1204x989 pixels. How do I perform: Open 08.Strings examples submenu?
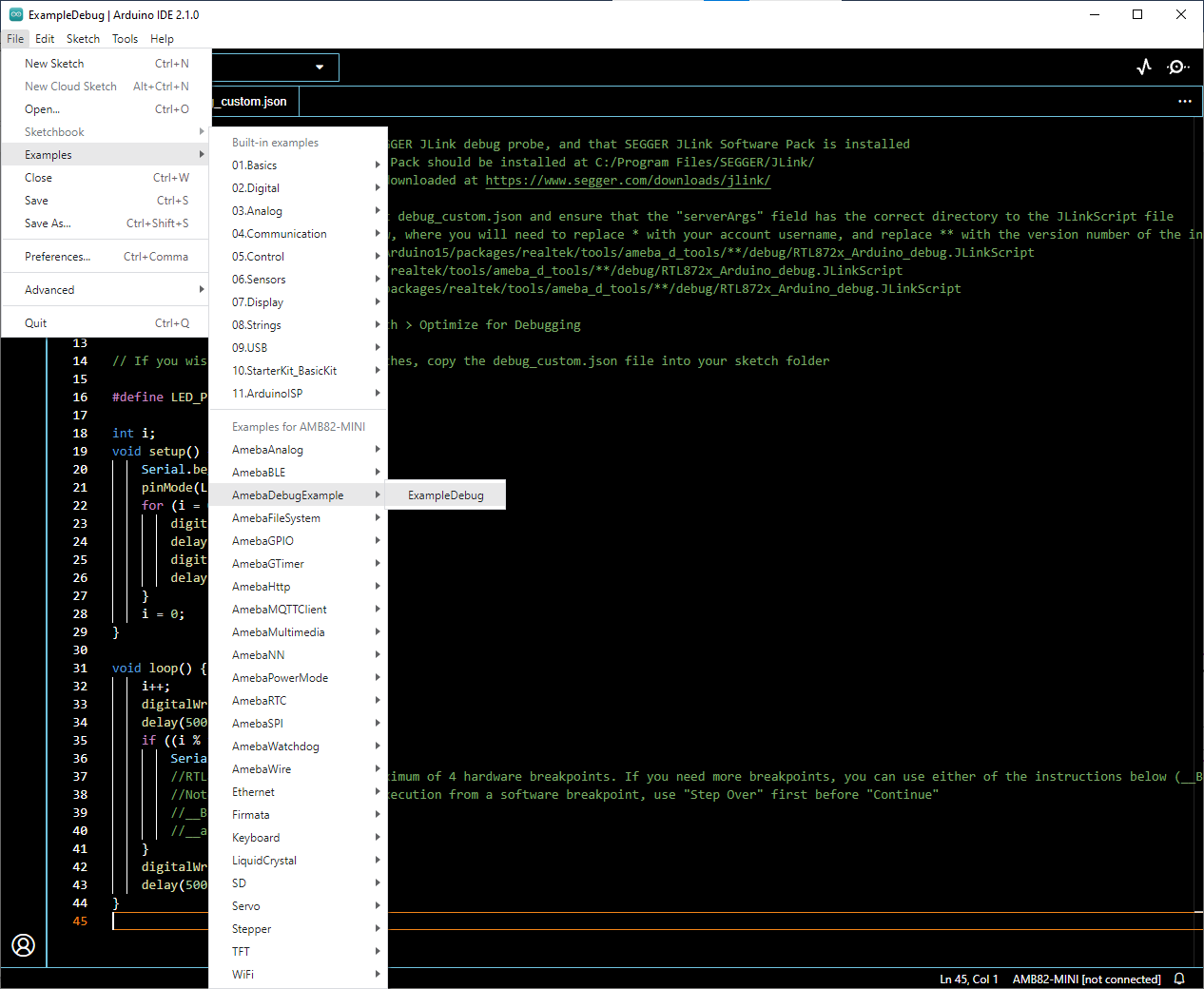click(299, 325)
